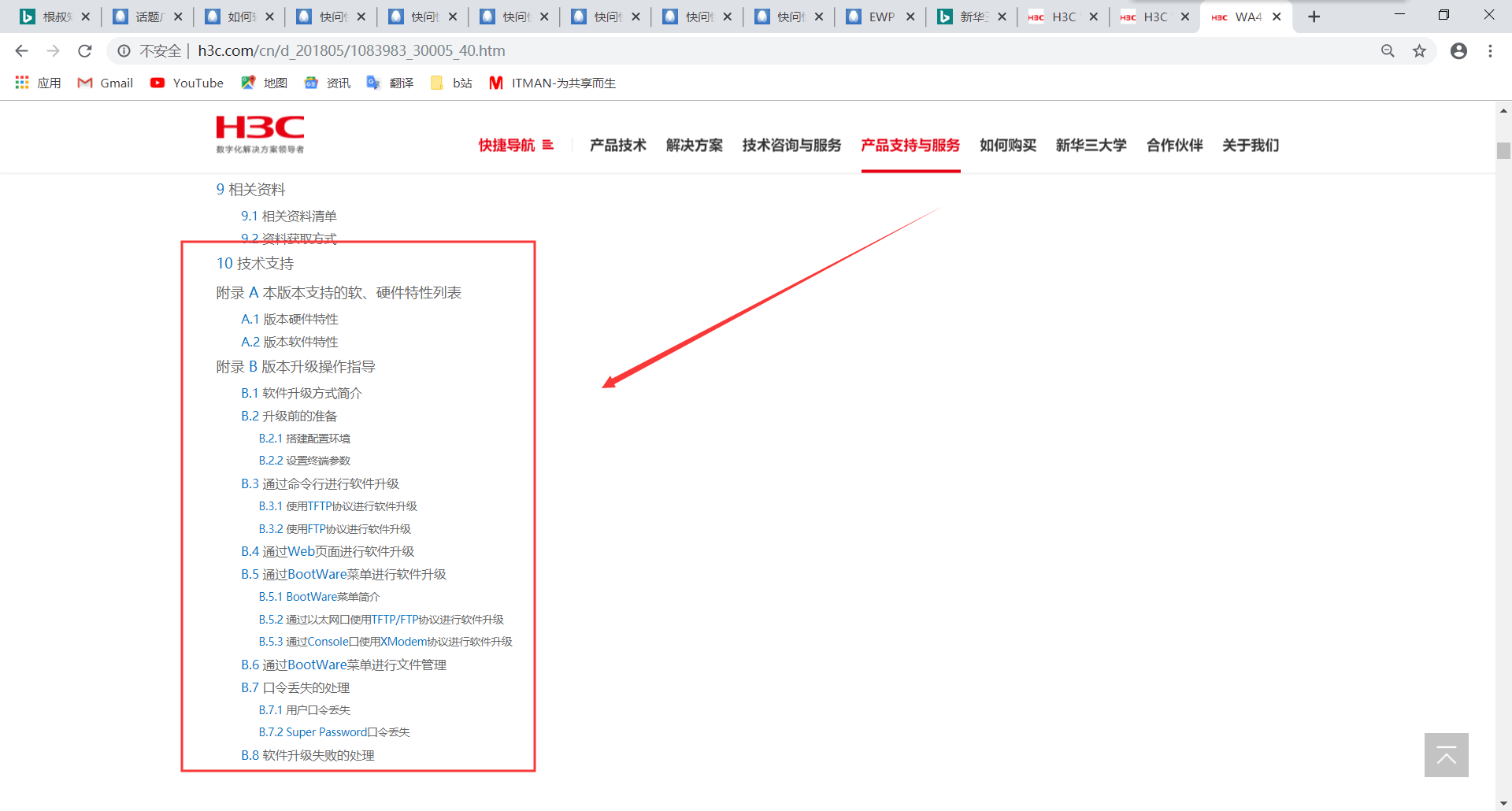The image size is (1512, 811).
Task: Open the 翻译 translate bookmark
Action: 390,83
